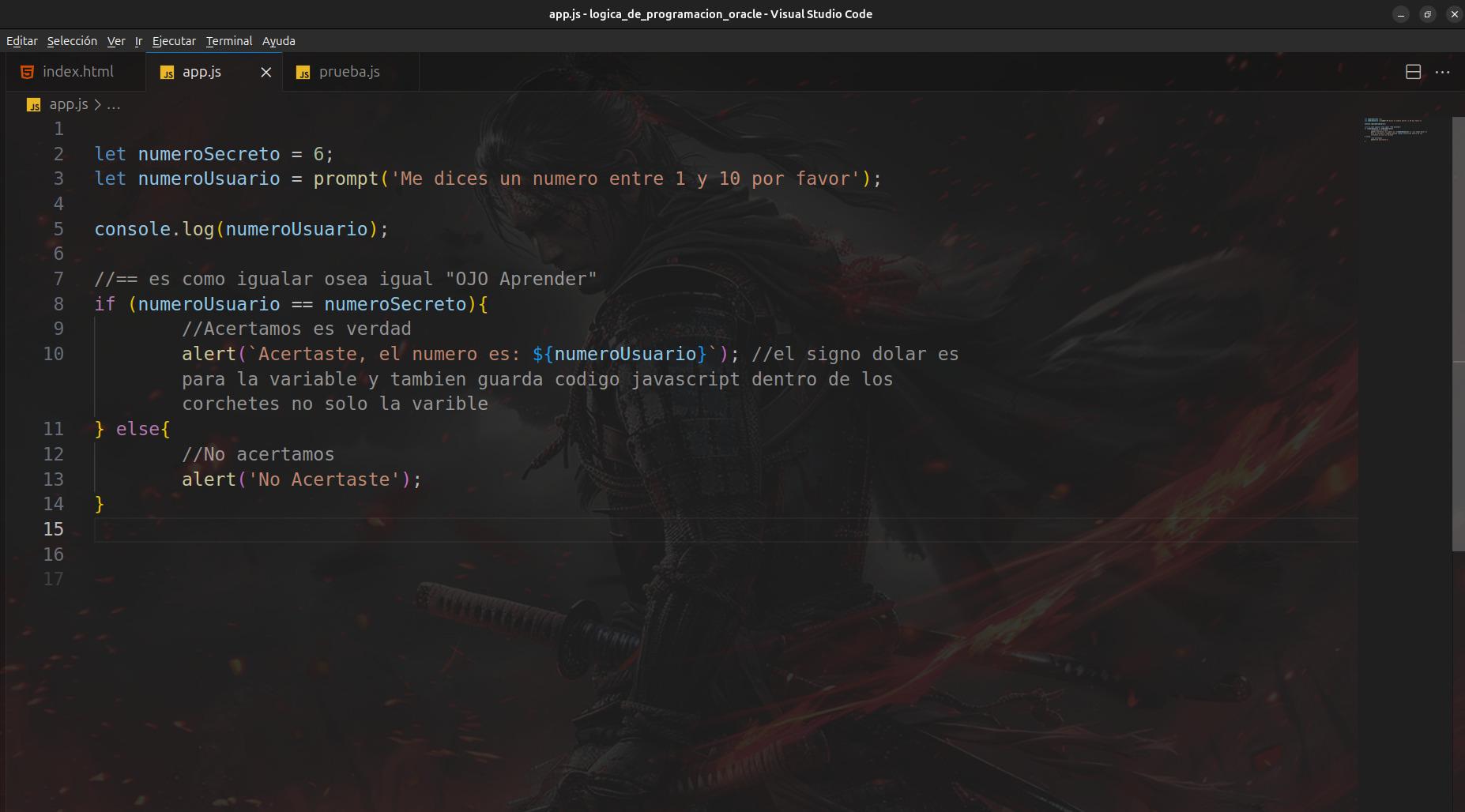Expand the breadcrumb ellipsis symbol list
This screenshot has width=1465, height=812.
tap(114, 105)
